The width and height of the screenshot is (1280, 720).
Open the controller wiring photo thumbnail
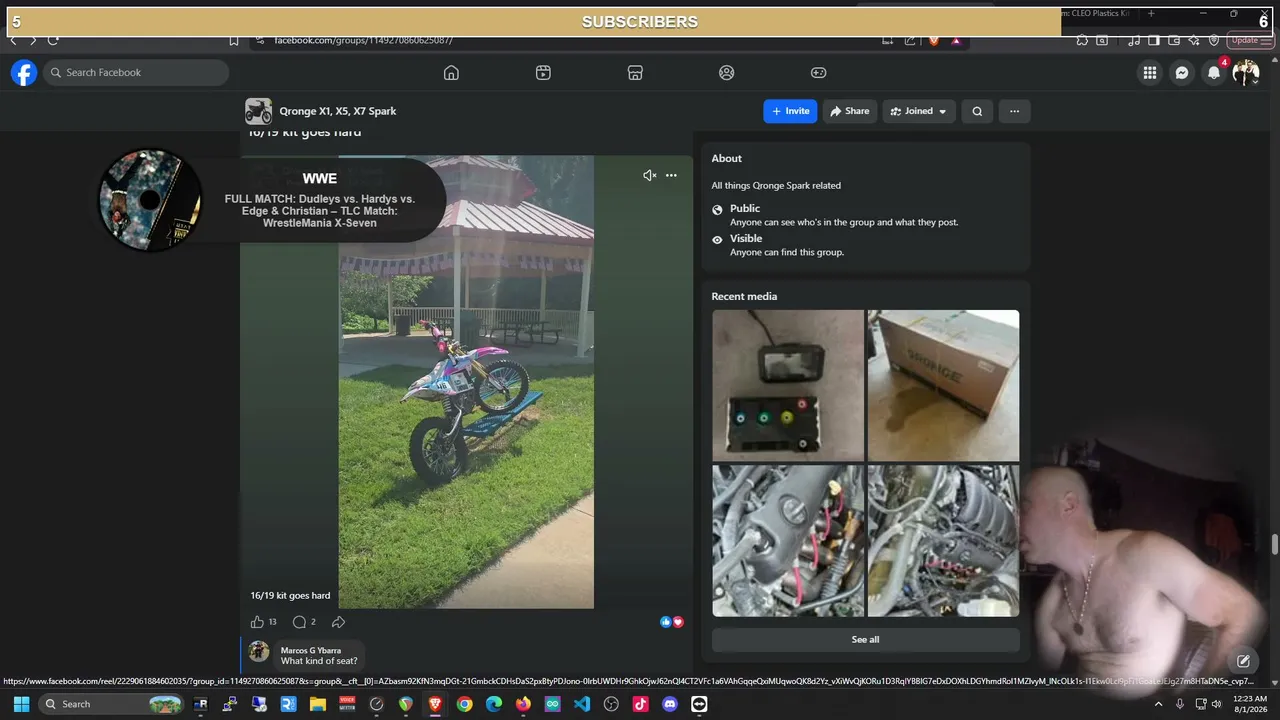coord(788,385)
